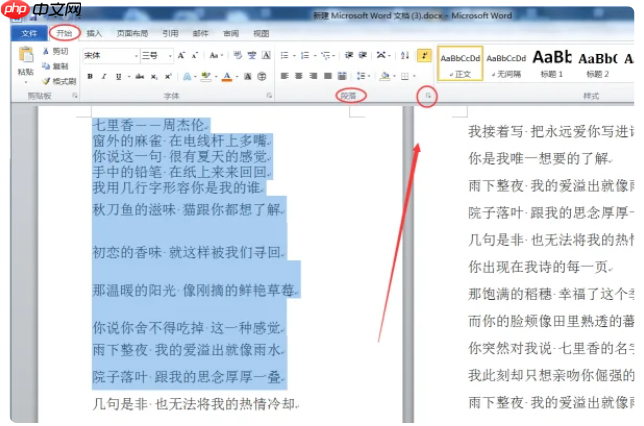
Task: Click the Increase Indent icon
Action: (x=363, y=55)
